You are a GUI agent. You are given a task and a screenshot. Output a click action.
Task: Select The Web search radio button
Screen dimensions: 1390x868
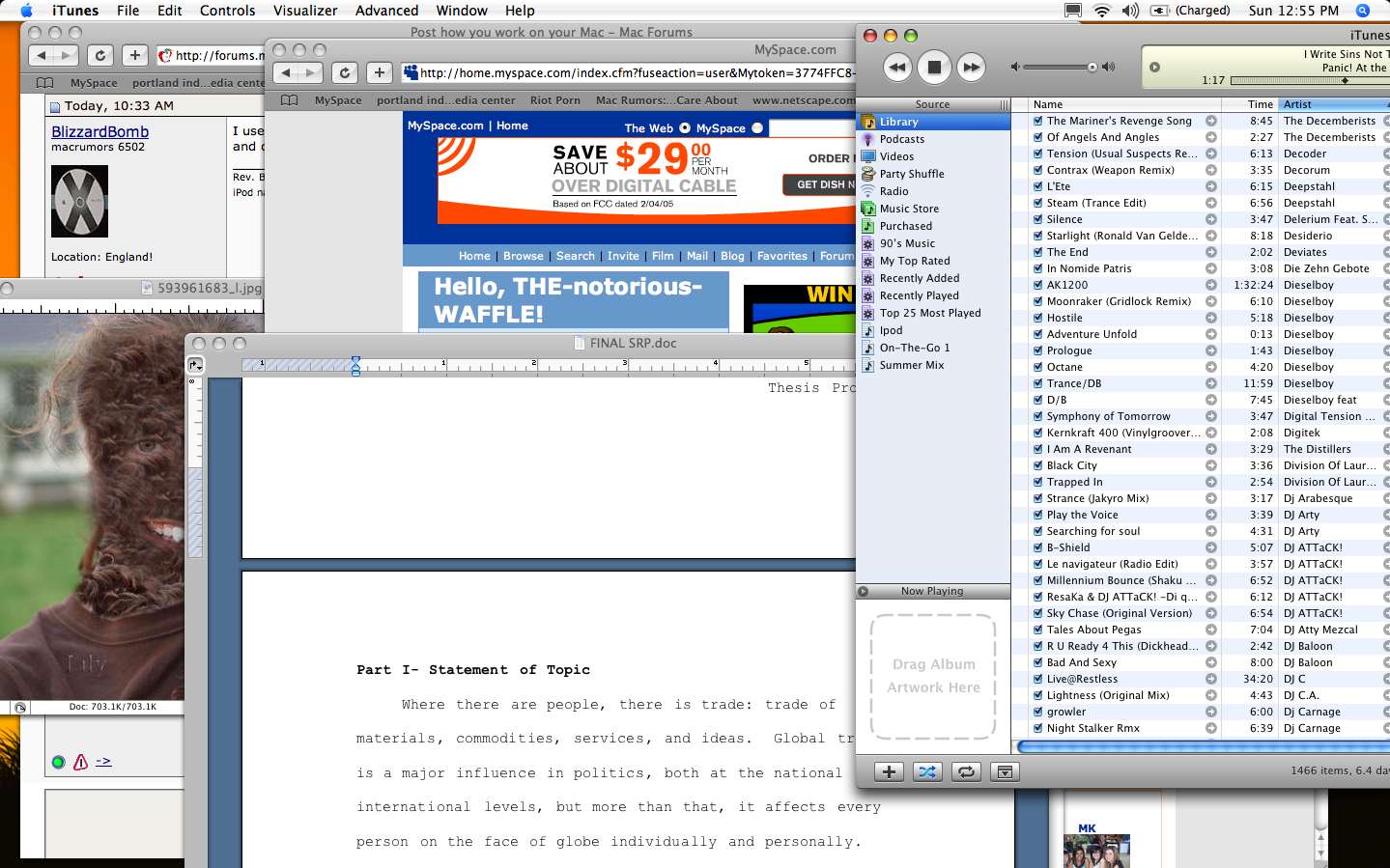(x=685, y=127)
